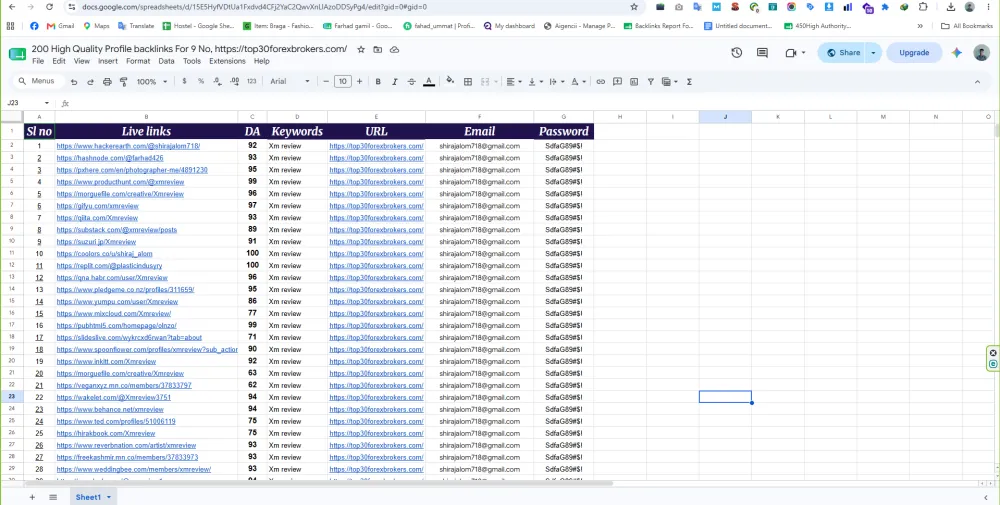Open the text color picker

429,82
